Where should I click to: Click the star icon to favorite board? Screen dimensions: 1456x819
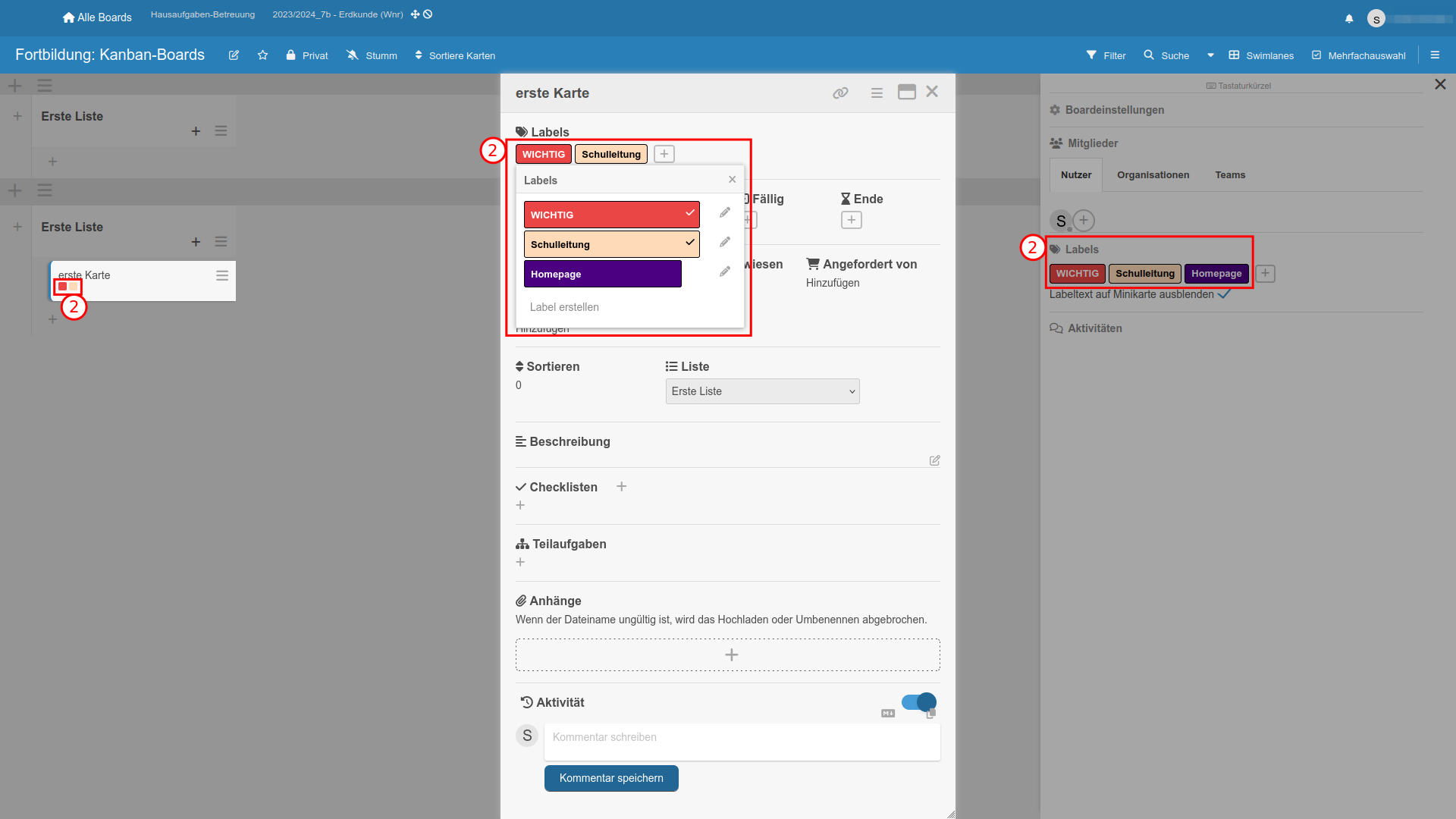(x=262, y=55)
